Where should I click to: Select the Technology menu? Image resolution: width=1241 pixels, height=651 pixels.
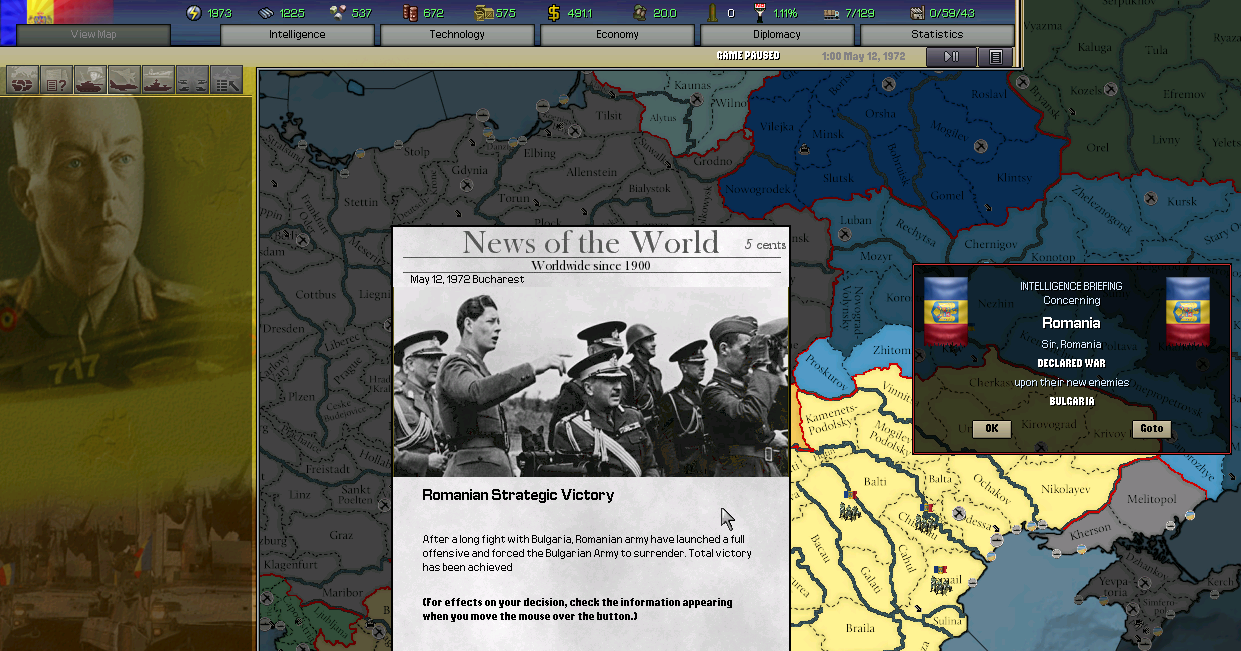click(457, 33)
